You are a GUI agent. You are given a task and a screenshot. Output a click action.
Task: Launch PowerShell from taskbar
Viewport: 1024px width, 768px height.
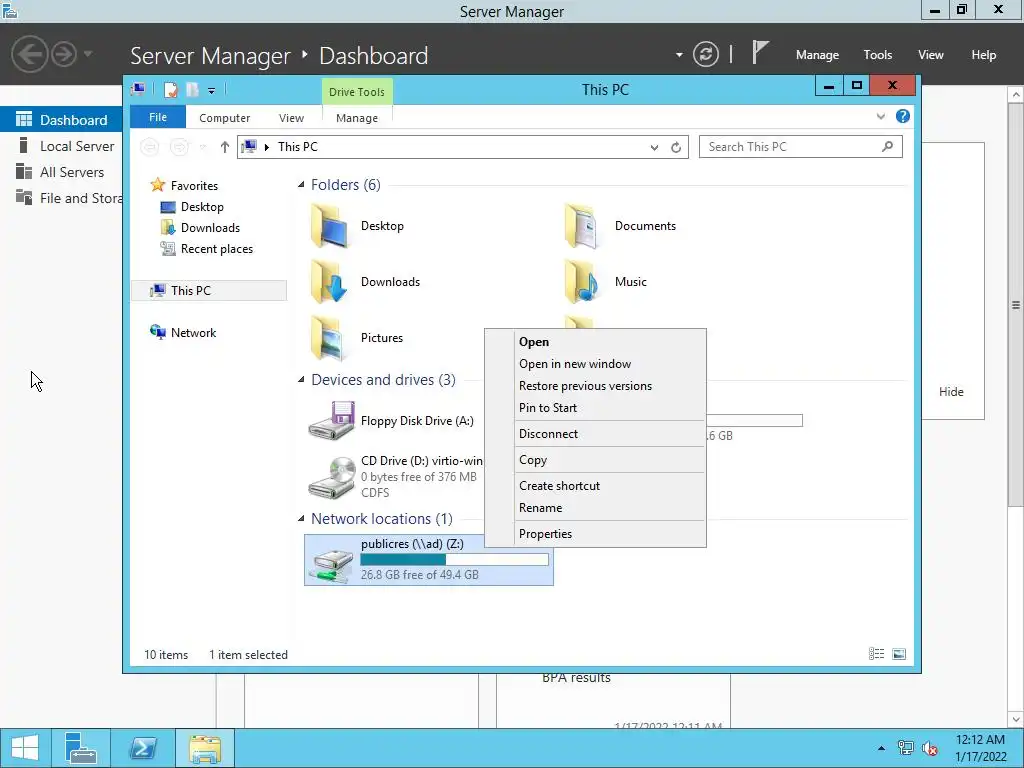click(x=142, y=748)
